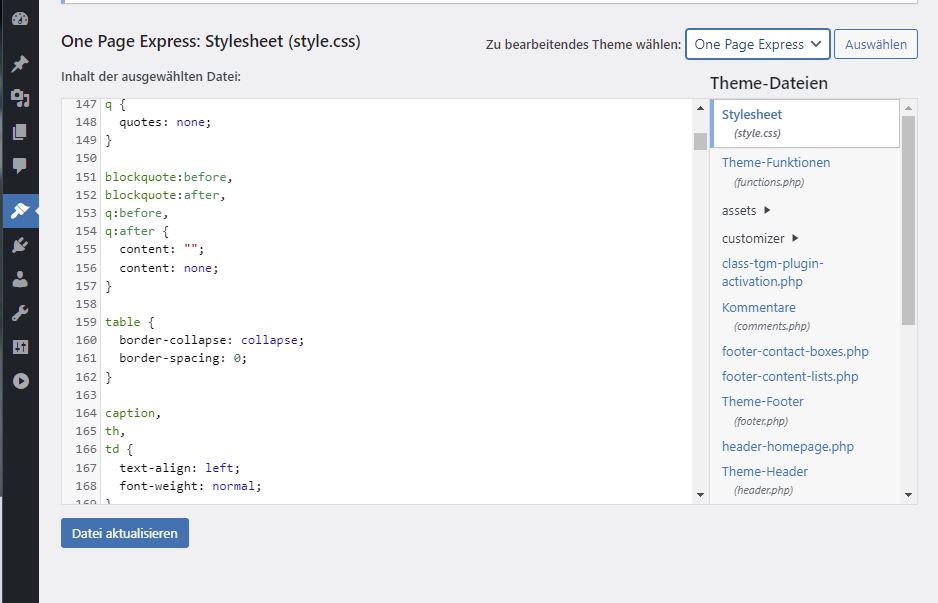Open the Media library icon
This screenshot has width=938, height=603.
[x=20, y=98]
